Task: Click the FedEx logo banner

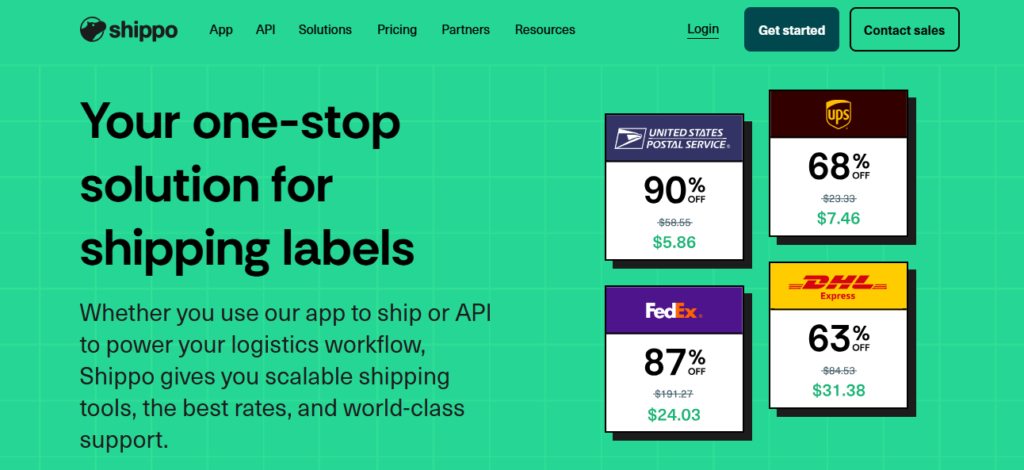Action: click(674, 311)
